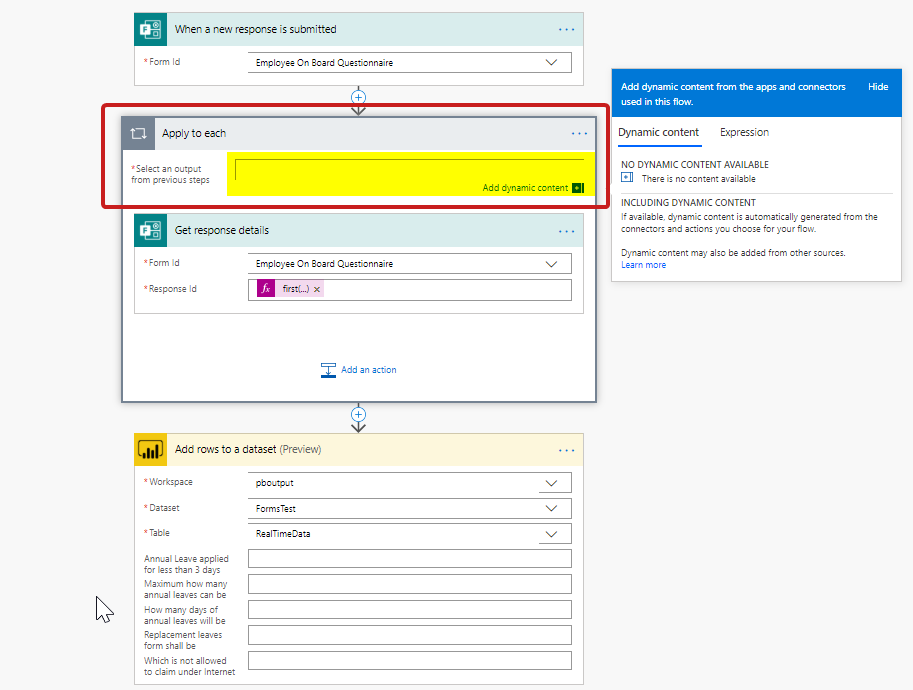Click Add an action link
Screen dimensions: 913x690
(x=368, y=370)
